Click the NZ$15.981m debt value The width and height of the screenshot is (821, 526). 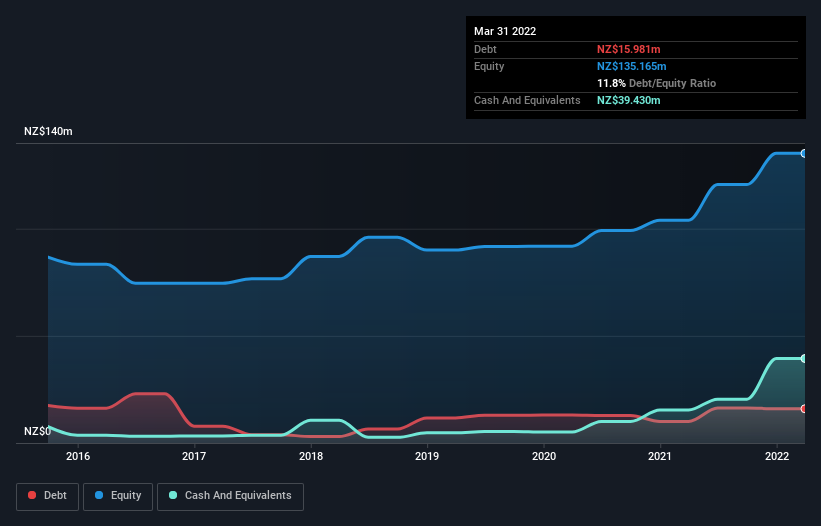(x=628, y=49)
